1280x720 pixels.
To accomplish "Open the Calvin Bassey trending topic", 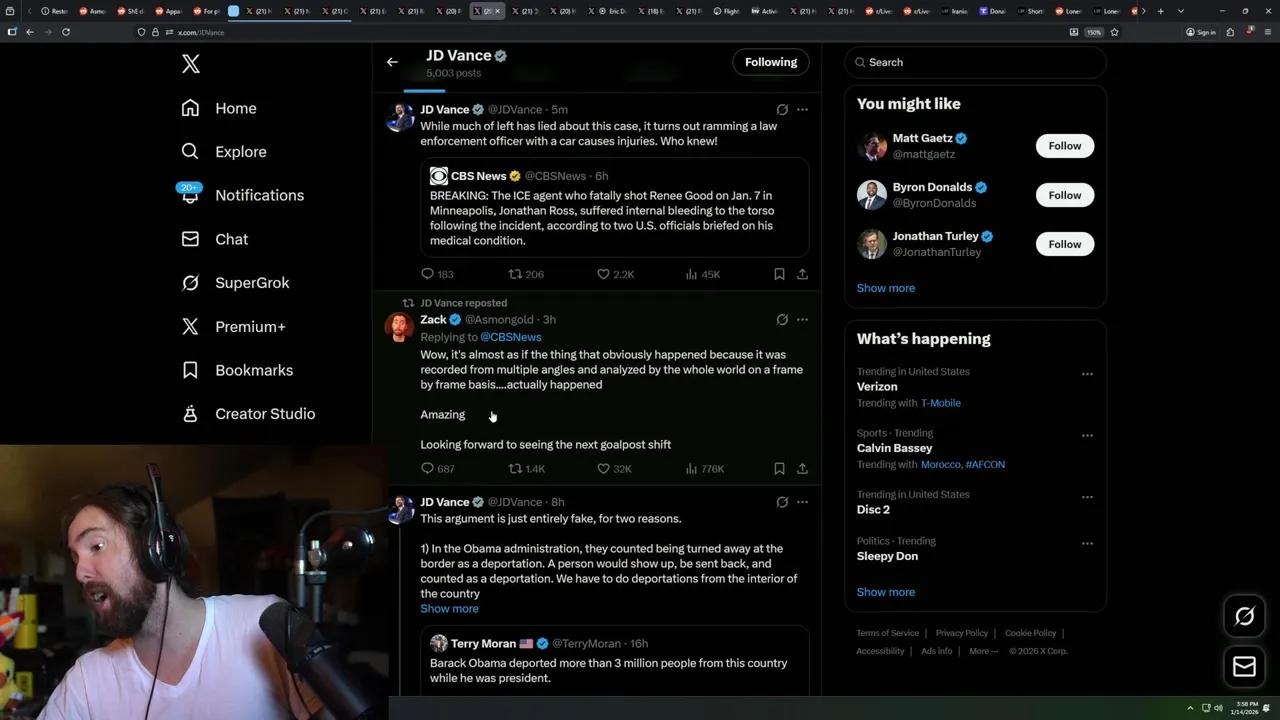I will pos(894,448).
